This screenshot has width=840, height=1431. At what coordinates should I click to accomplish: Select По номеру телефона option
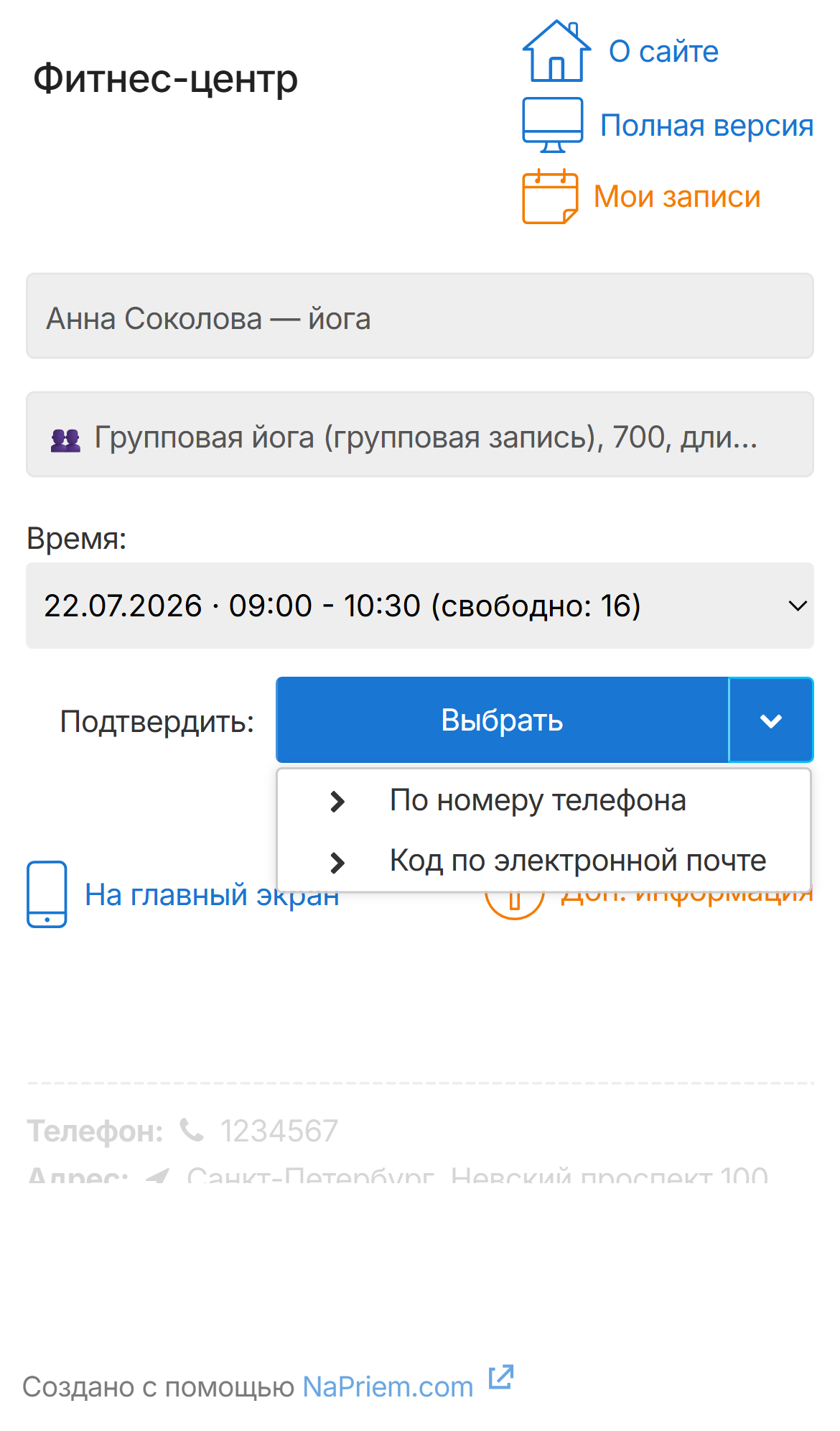[x=543, y=800]
